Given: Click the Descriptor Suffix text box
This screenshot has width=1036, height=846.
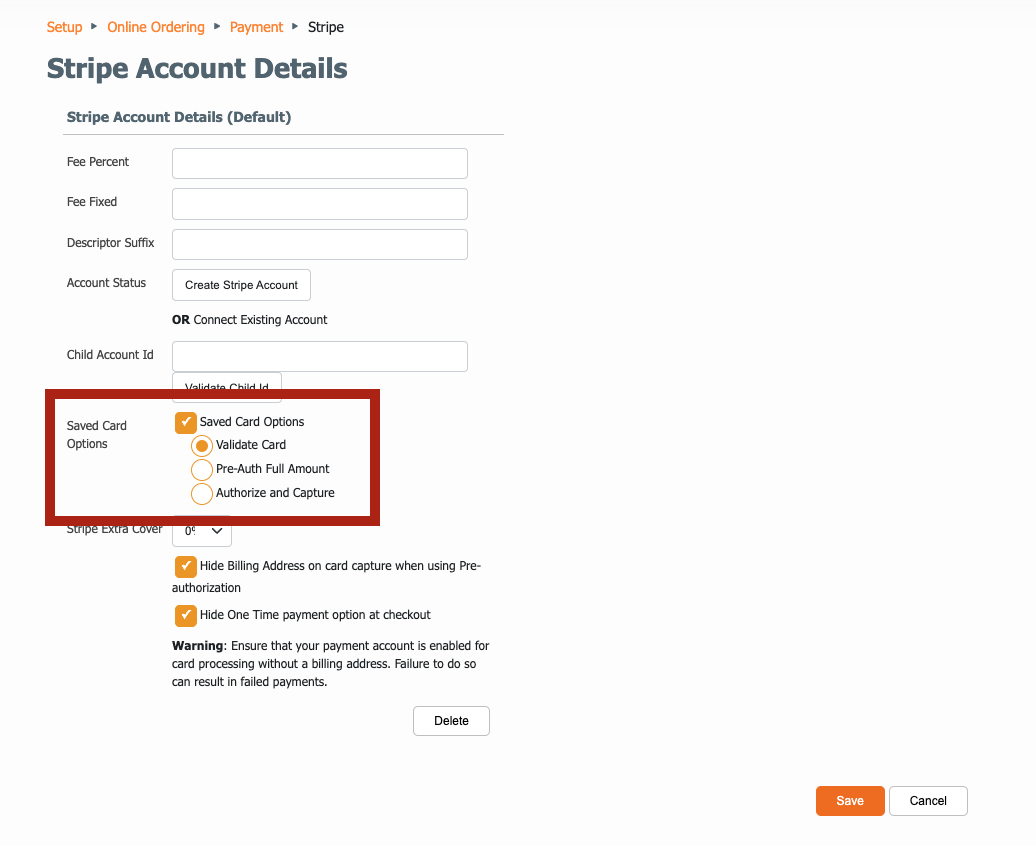Looking at the screenshot, I should (x=320, y=245).
